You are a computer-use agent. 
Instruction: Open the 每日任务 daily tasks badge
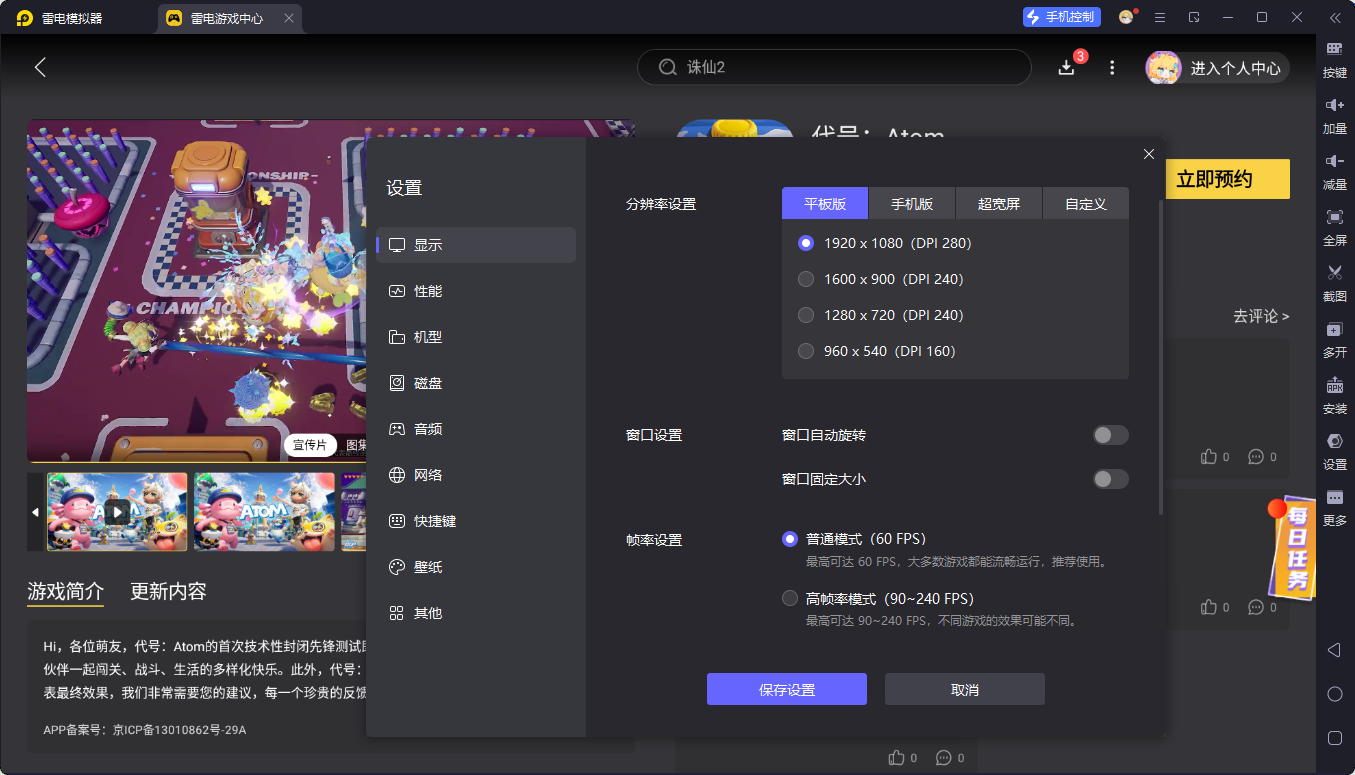1292,548
